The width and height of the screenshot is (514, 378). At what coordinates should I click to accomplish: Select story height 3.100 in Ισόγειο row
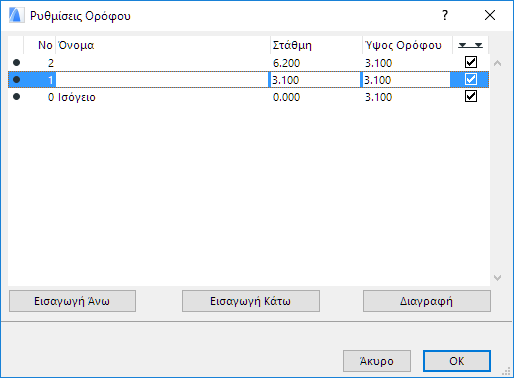point(378,97)
